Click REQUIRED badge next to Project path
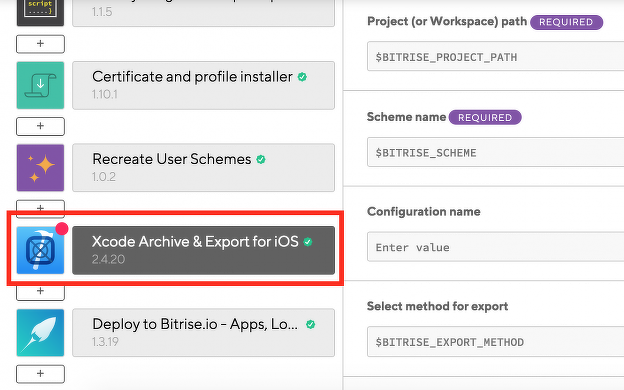The height and width of the screenshot is (390, 624). (566, 22)
